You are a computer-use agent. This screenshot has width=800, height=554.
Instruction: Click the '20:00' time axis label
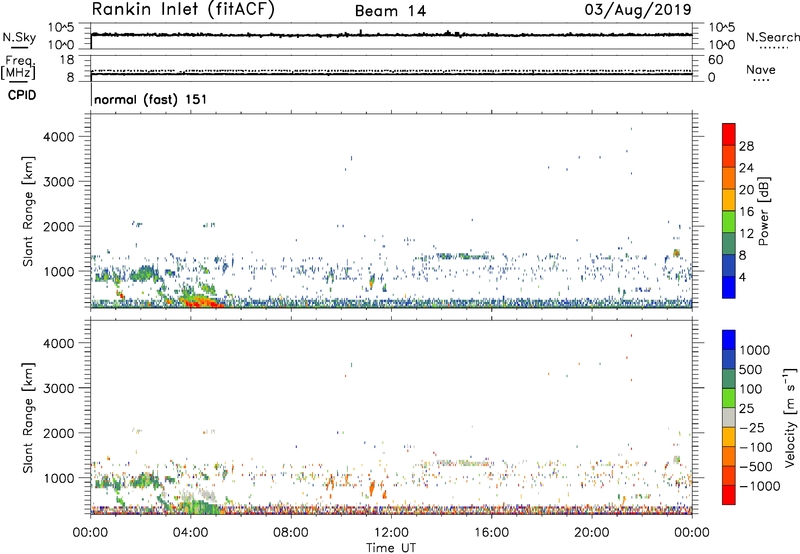592,533
